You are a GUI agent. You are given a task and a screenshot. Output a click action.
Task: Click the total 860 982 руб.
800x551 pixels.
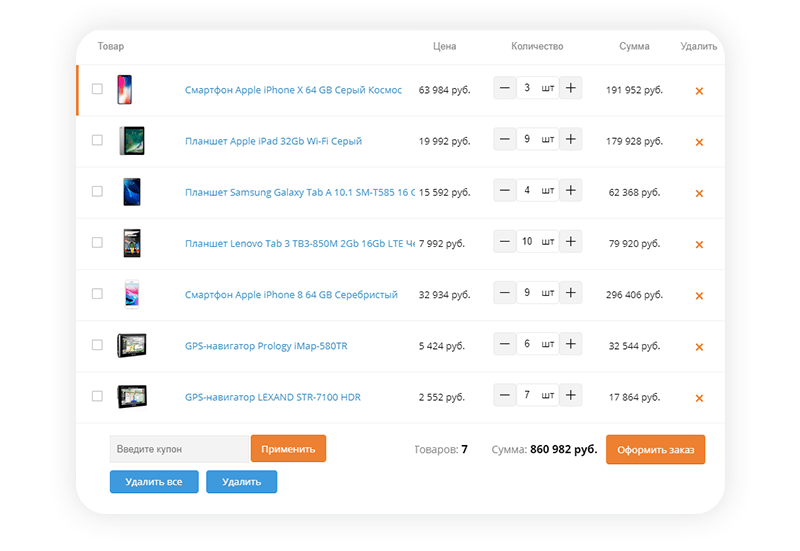coord(563,449)
